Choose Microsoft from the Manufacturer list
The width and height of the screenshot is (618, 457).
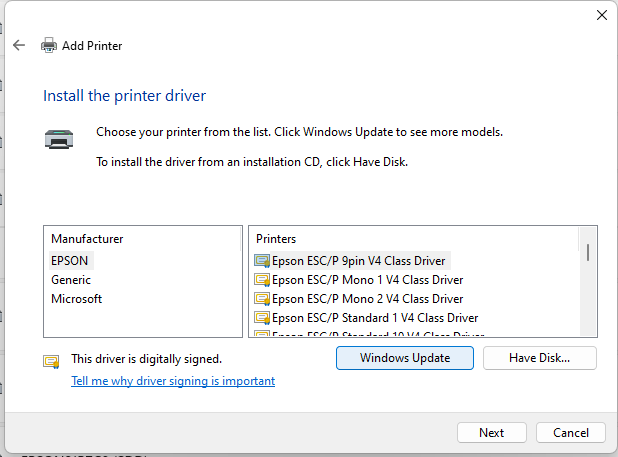tap(76, 298)
